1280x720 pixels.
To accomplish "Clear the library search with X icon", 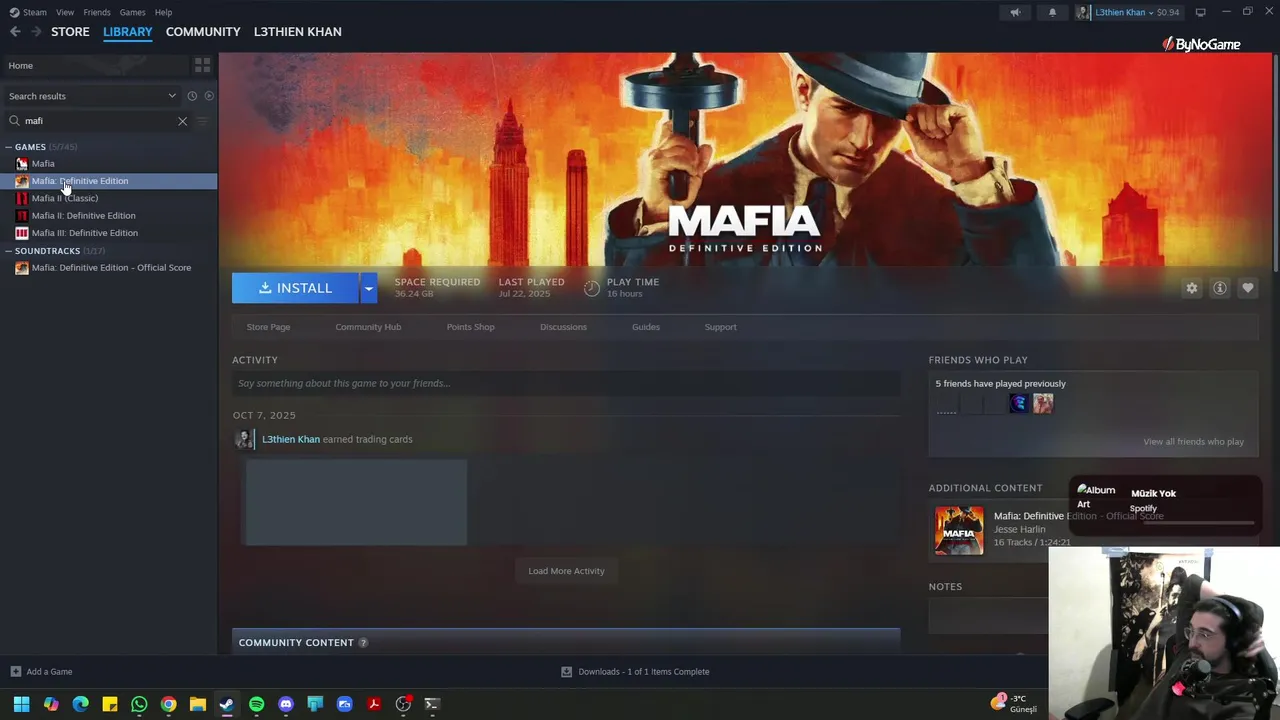I will tap(182, 121).
